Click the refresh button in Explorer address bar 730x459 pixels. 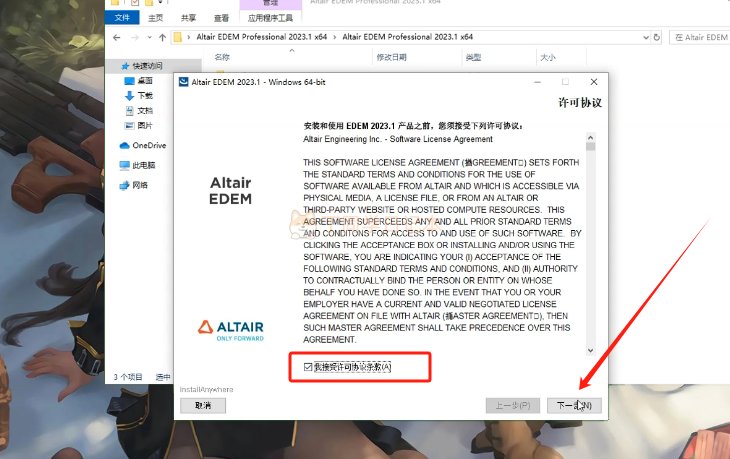(x=656, y=37)
